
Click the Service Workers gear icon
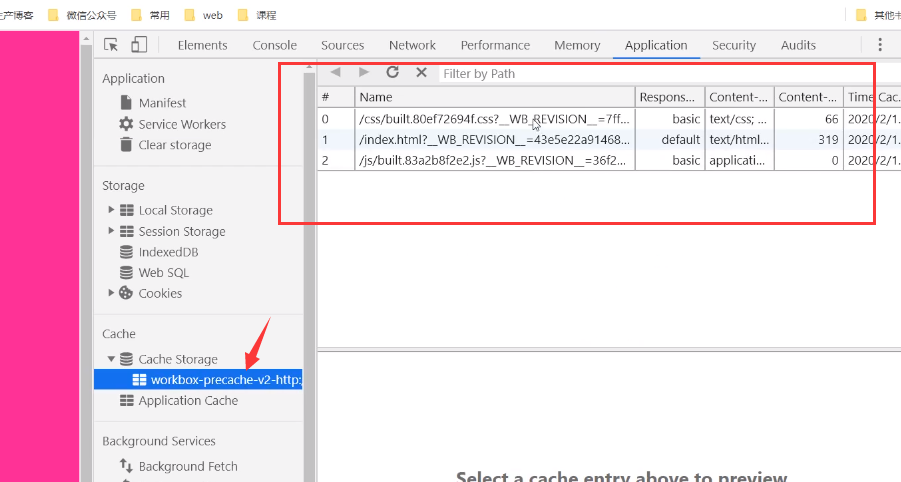click(126, 124)
